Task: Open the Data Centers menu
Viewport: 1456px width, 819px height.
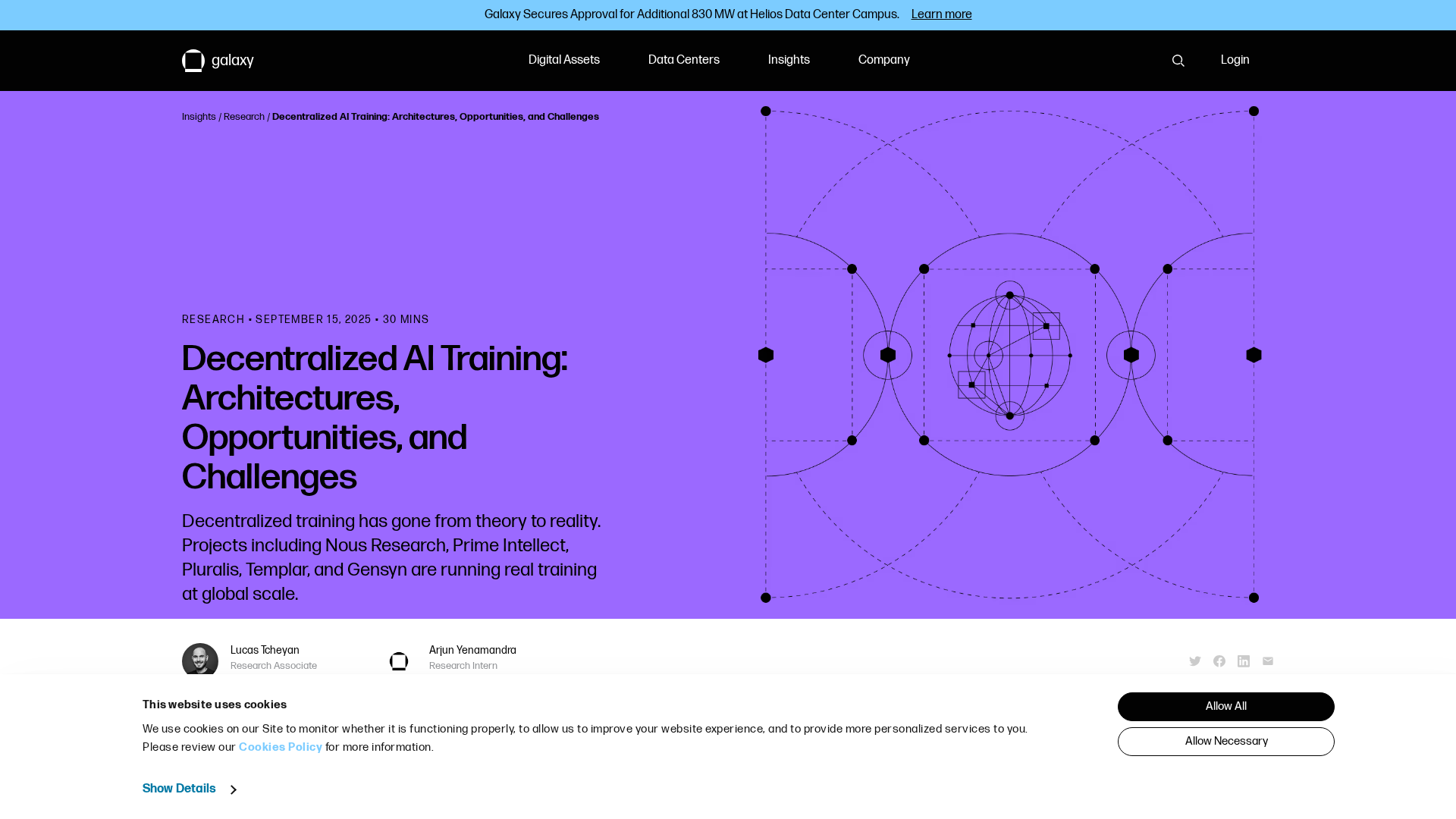Action: [683, 60]
